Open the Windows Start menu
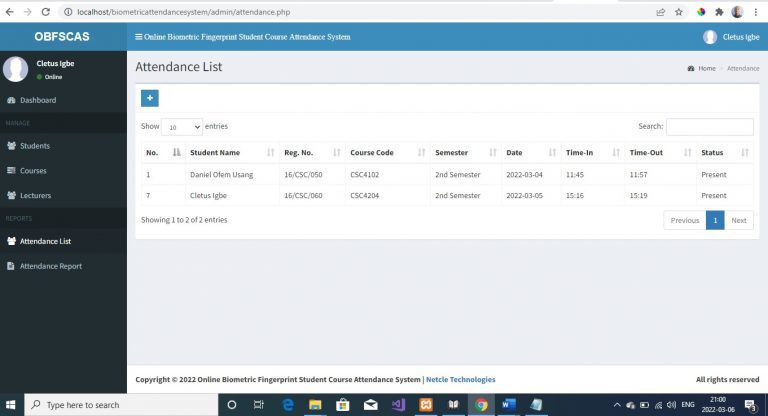Screen dimensions: 768x416 coord(11,405)
